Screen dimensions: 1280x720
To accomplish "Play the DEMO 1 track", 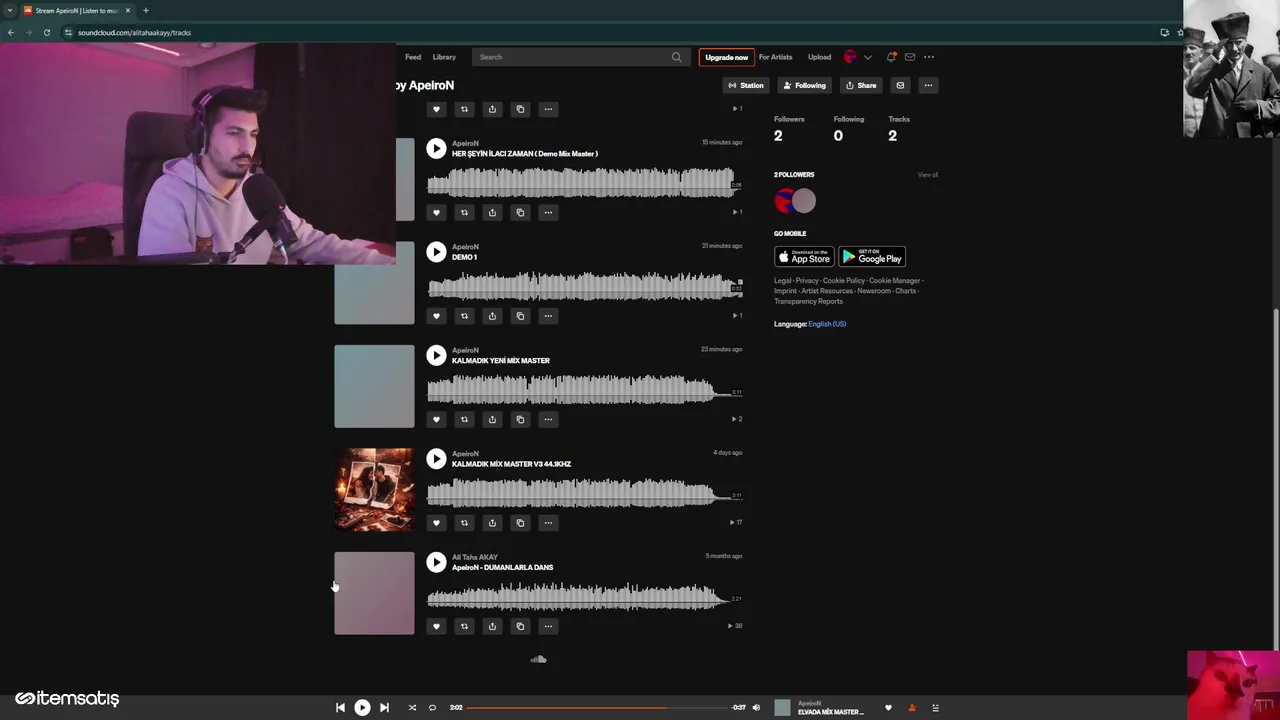I will [x=436, y=252].
